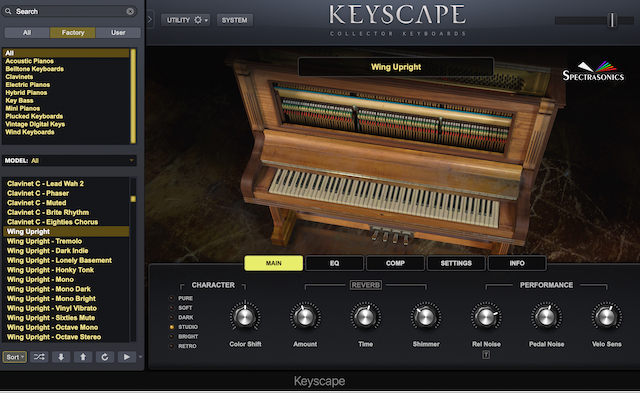Show Factory patches filter tab
The height and width of the screenshot is (393, 640).
(x=73, y=33)
